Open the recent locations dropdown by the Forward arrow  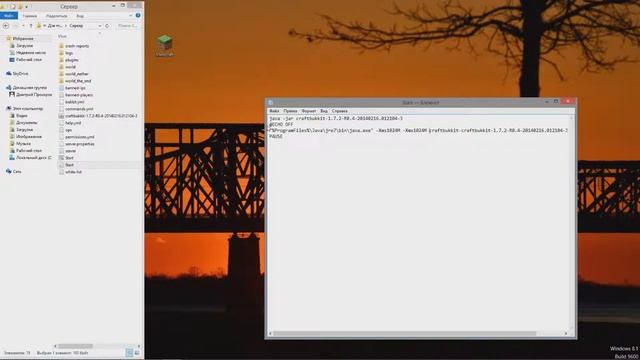(23, 26)
